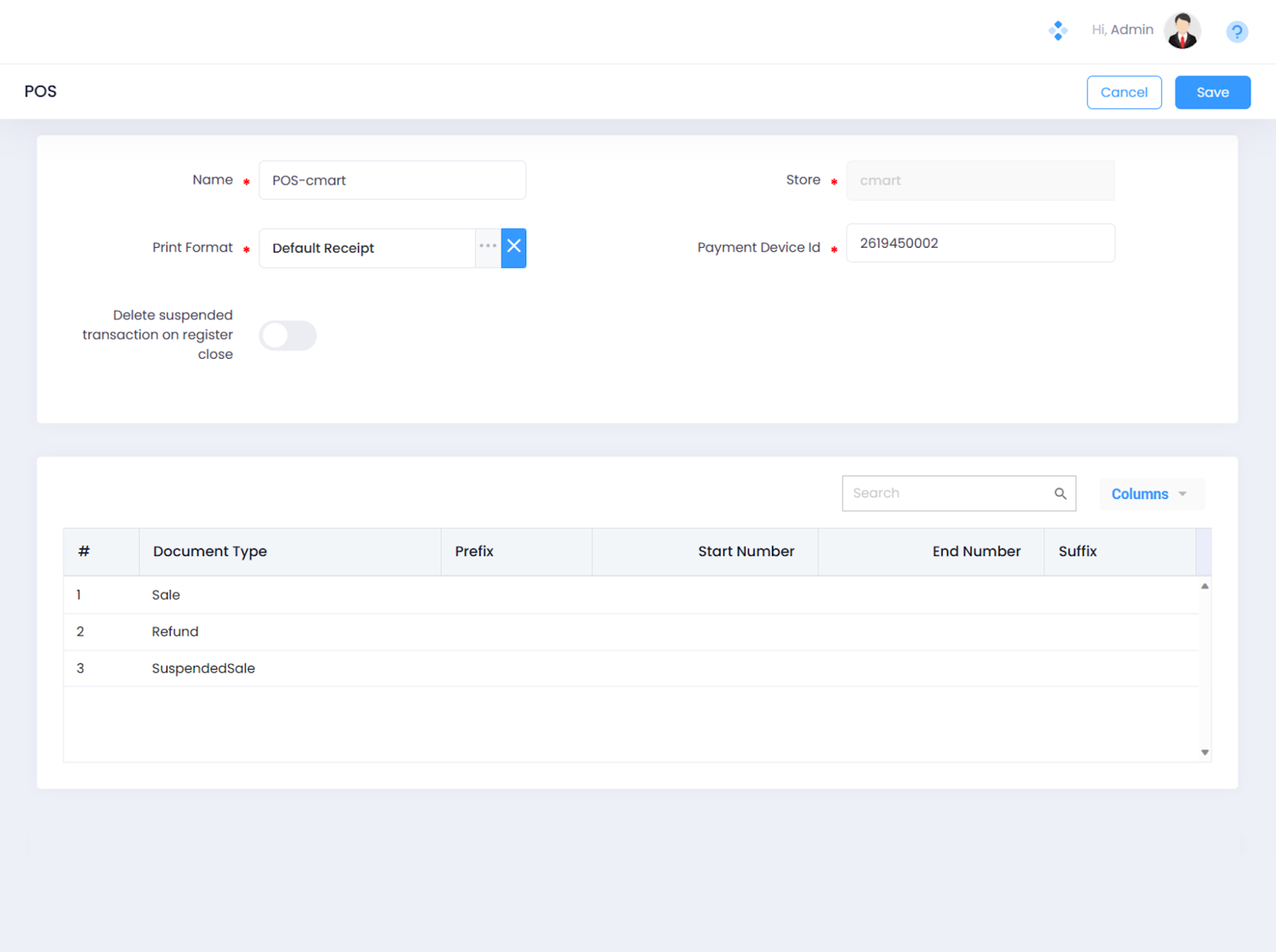The image size is (1276, 952).
Task: Open the Admin user avatar
Action: pyautogui.click(x=1182, y=31)
